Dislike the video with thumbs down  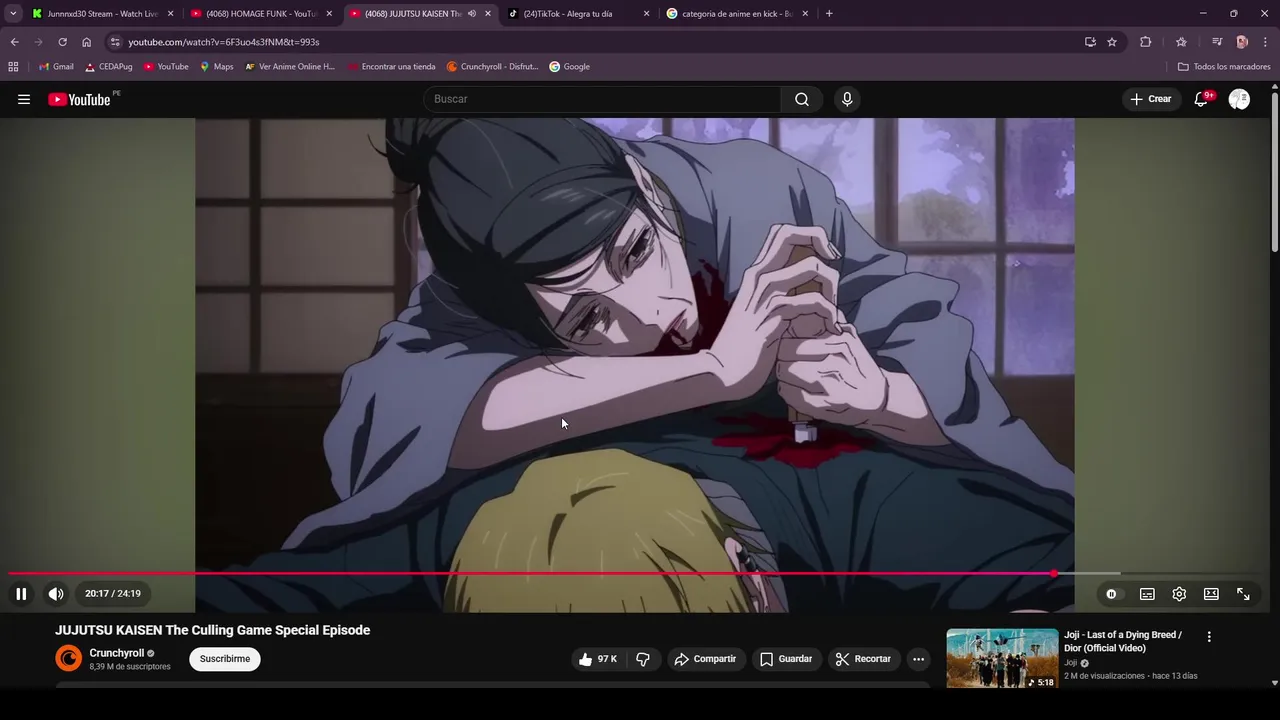[643, 659]
